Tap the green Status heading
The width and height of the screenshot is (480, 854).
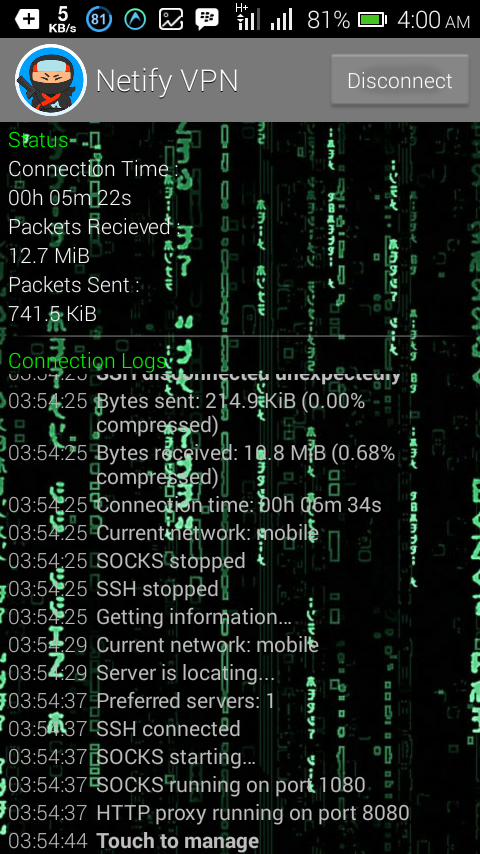pos(38,139)
